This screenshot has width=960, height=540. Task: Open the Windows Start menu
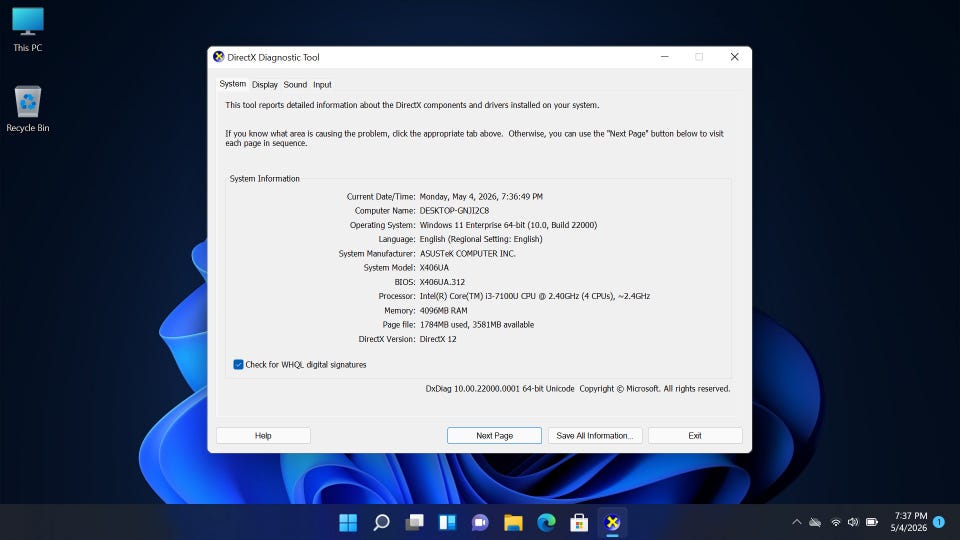click(x=348, y=522)
